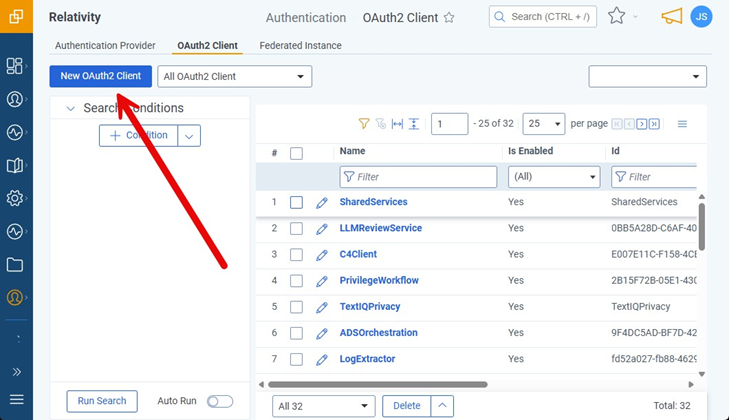Switch to Authentication Provider tab

(x=105, y=46)
